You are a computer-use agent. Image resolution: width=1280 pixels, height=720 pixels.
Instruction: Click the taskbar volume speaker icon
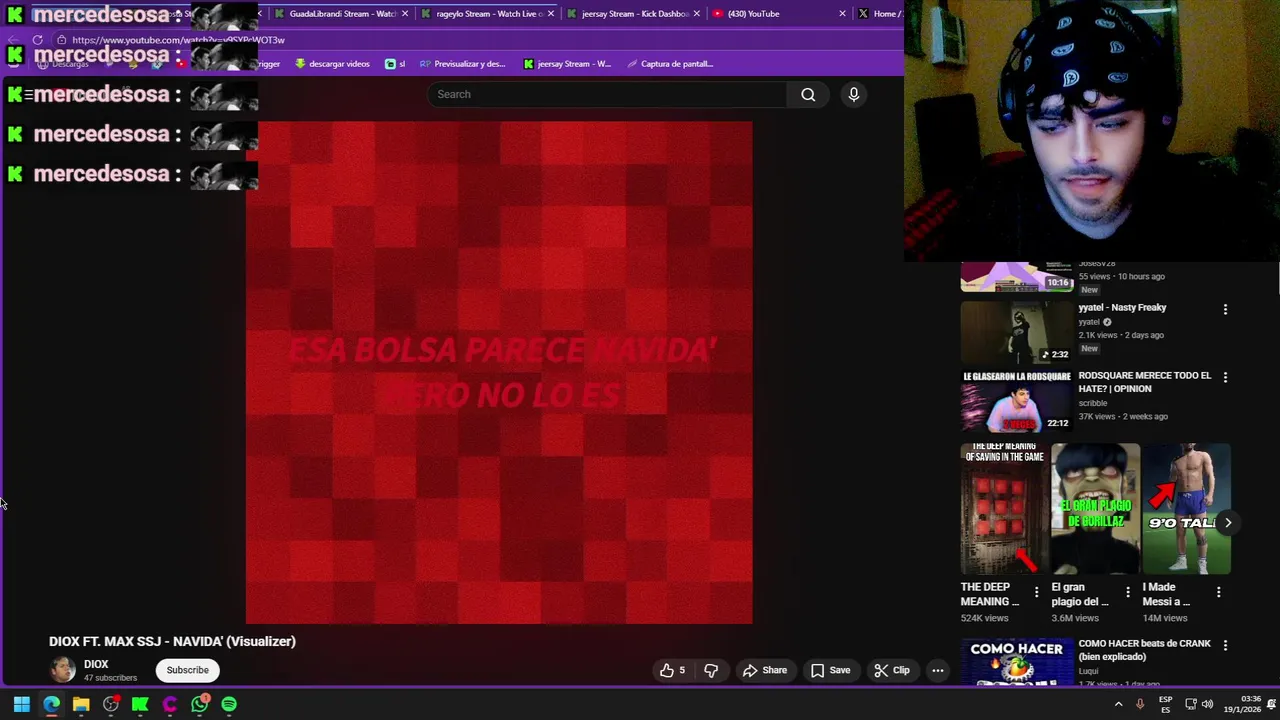click(1206, 704)
